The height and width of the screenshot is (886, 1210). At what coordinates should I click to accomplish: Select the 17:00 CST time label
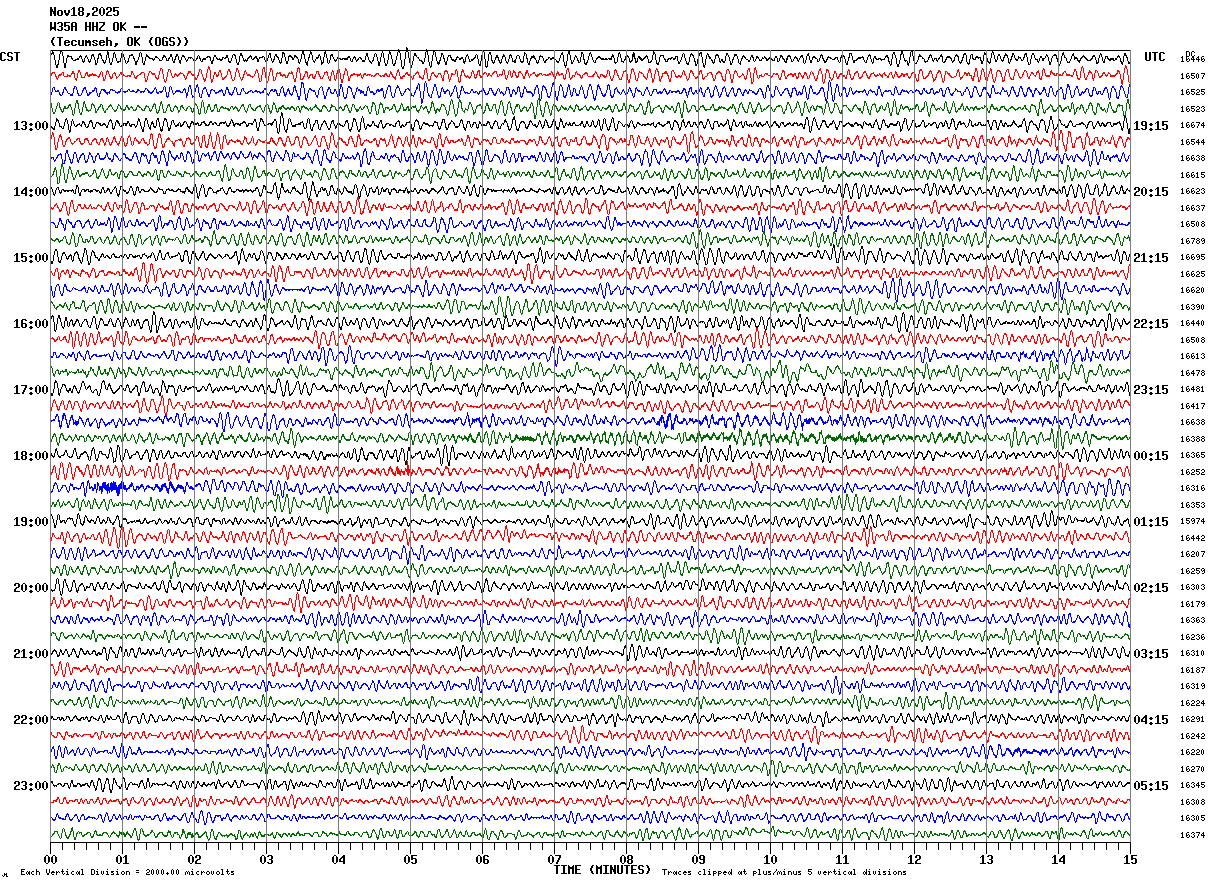pyautogui.click(x=31, y=390)
